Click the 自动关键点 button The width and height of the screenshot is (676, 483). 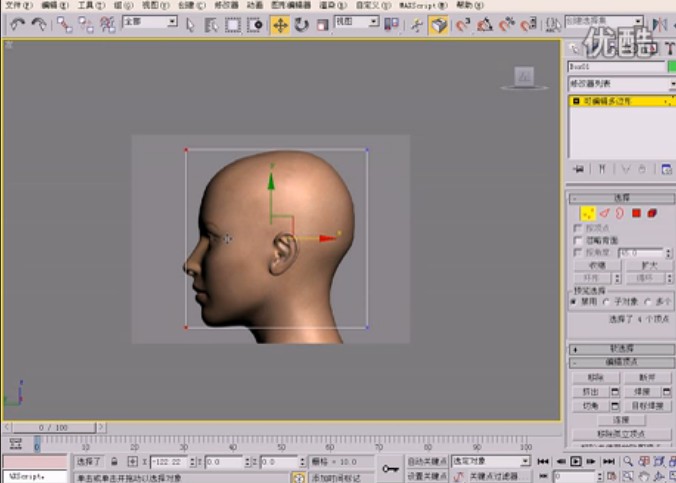coord(427,461)
